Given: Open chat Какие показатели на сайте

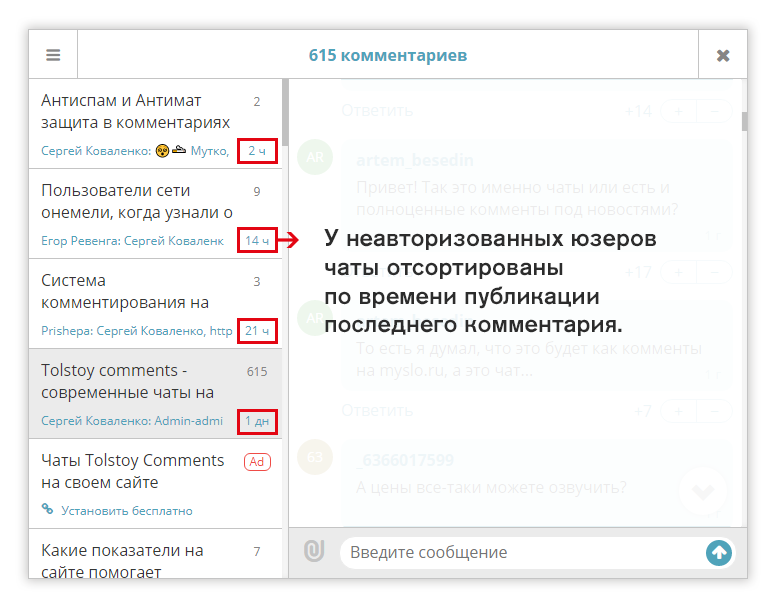Looking at the screenshot, I should coord(155,554).
